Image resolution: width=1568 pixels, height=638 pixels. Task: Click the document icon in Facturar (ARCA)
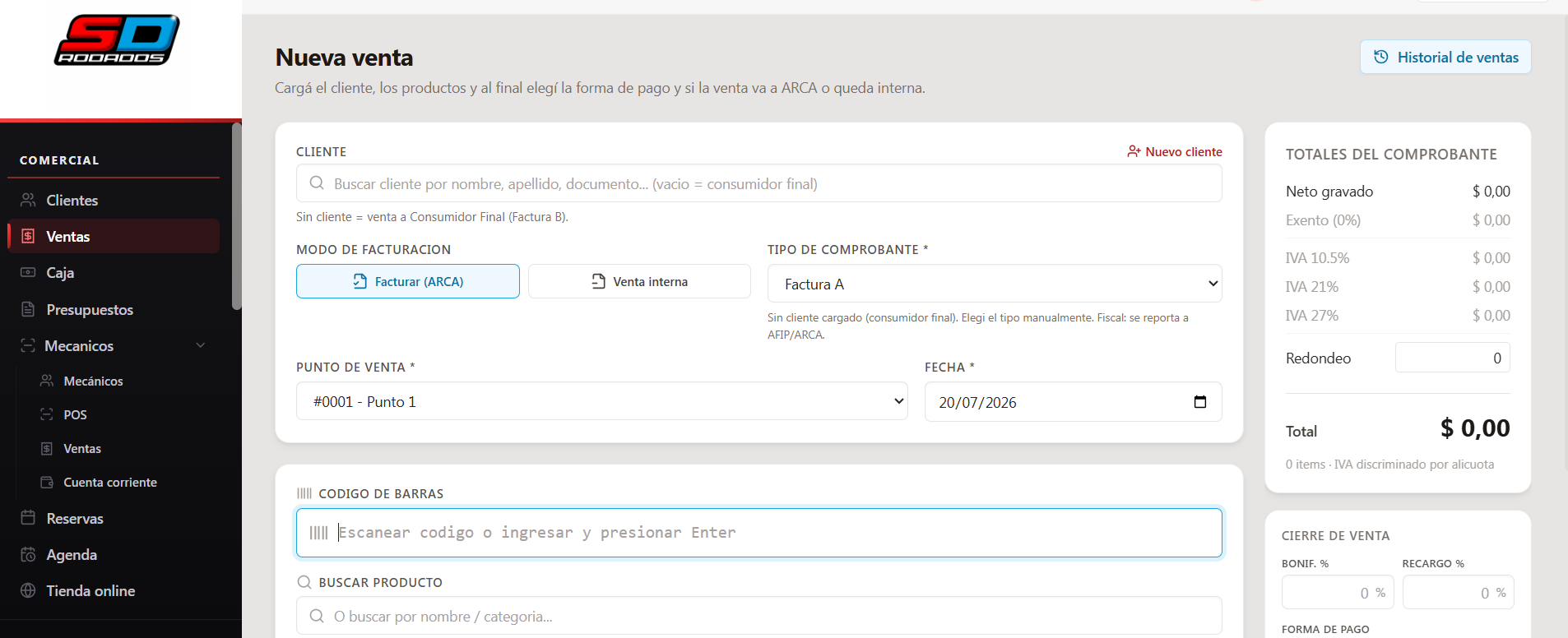pyautogui.click(x=360, y=281)
